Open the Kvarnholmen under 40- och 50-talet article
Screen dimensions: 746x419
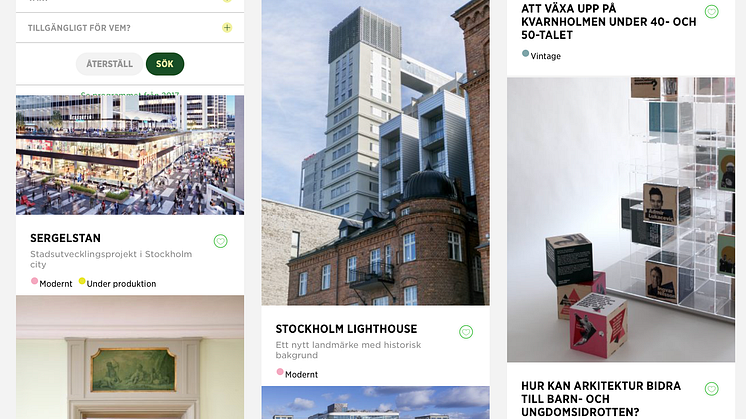[609, 22]
